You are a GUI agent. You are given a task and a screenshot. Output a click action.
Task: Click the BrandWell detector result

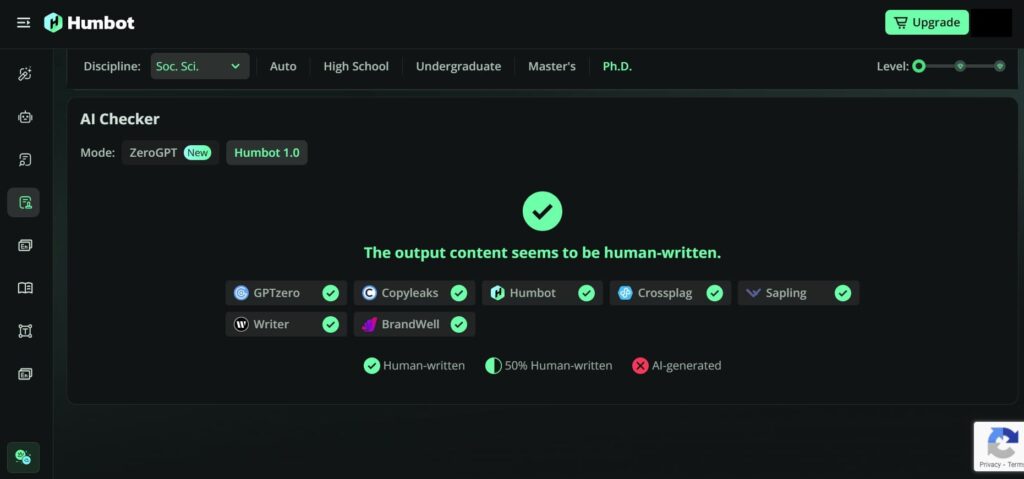(414, 324)
